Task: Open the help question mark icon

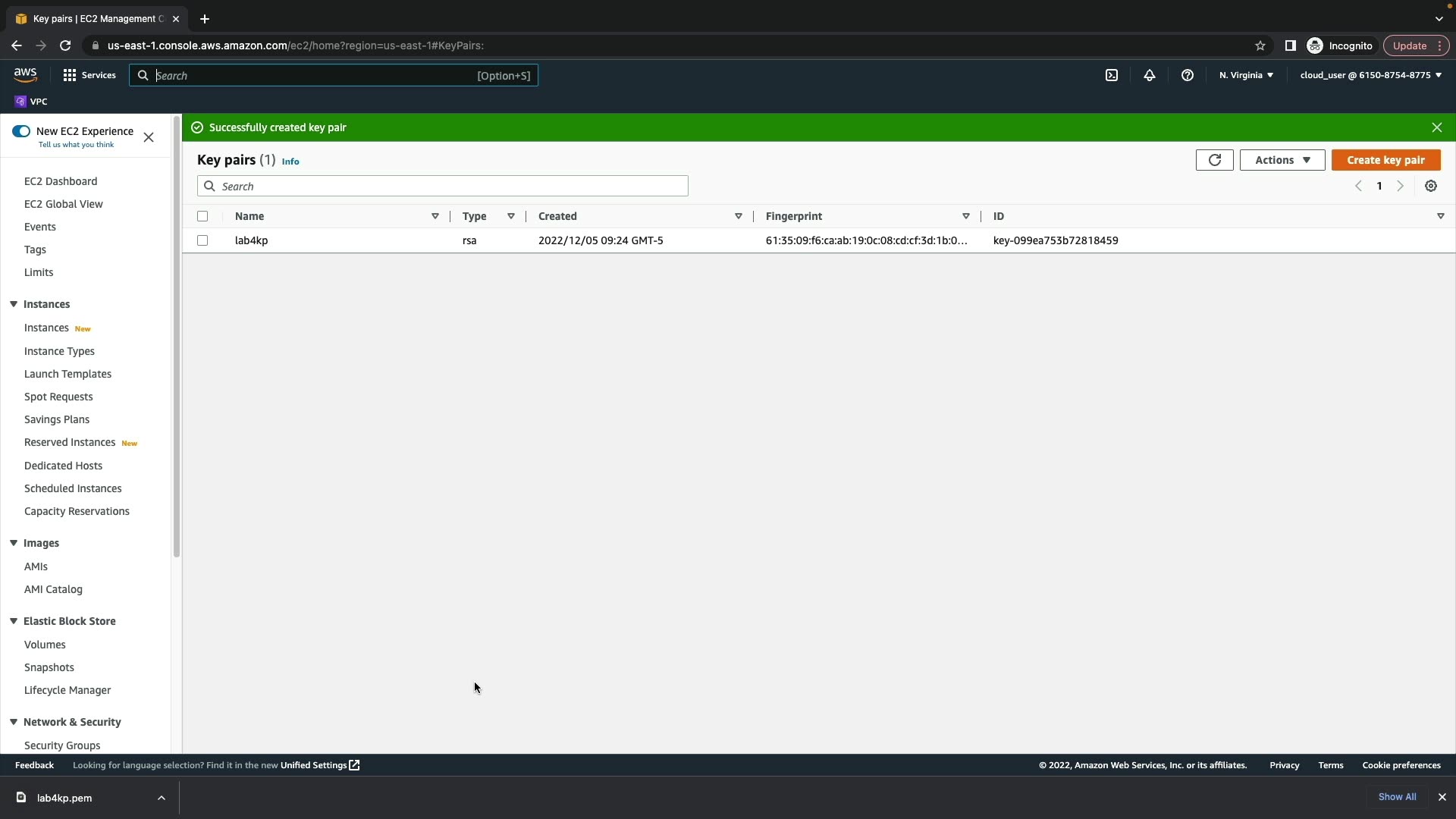Action: coord(1188,75)
